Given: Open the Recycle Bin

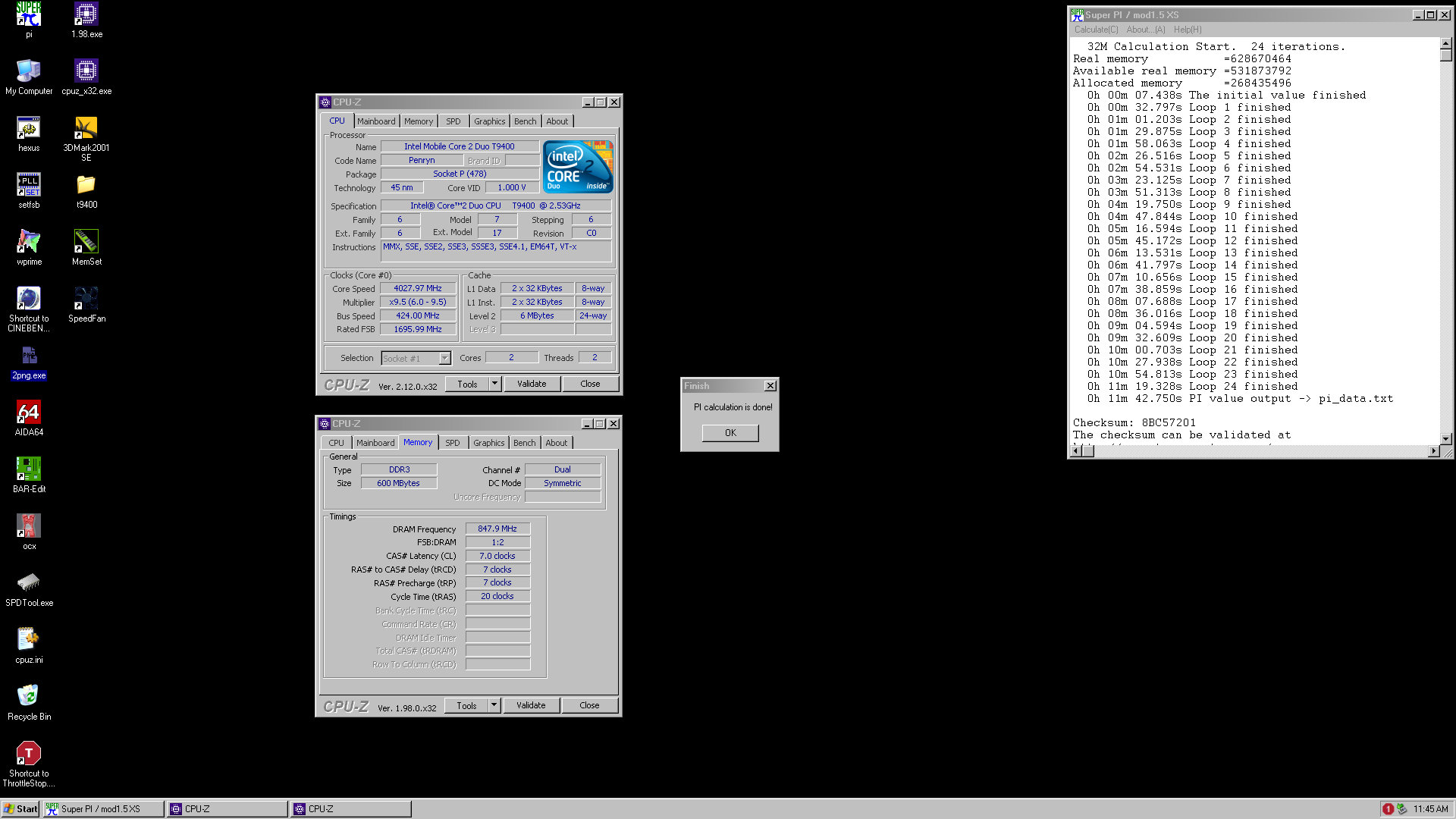Looking at the screenshot, I should point(29,702).
